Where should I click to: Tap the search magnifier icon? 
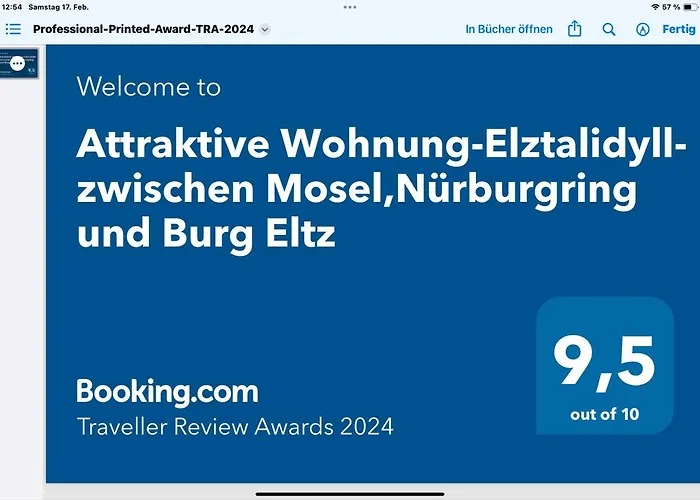click(609, 29)
